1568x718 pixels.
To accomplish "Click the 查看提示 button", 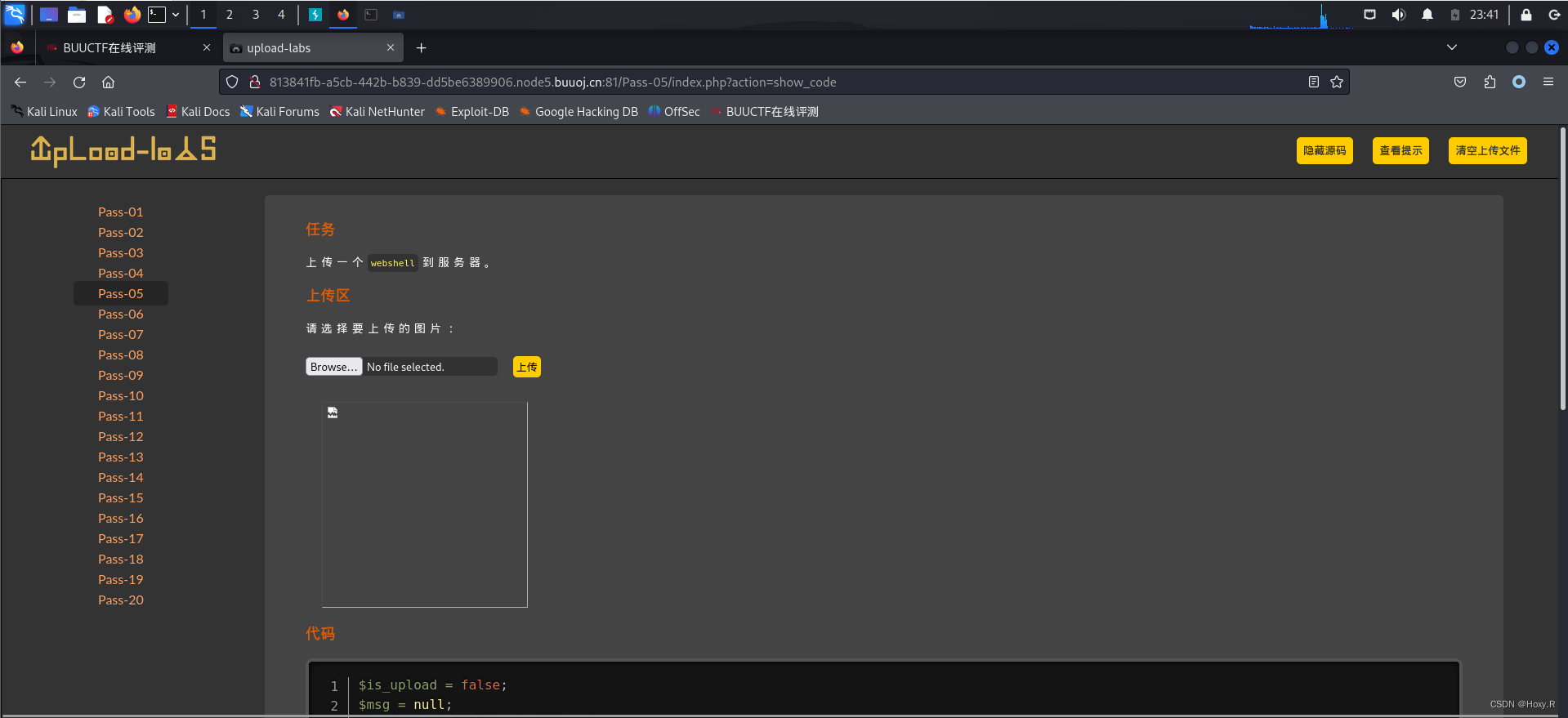I will (1400, 150).
